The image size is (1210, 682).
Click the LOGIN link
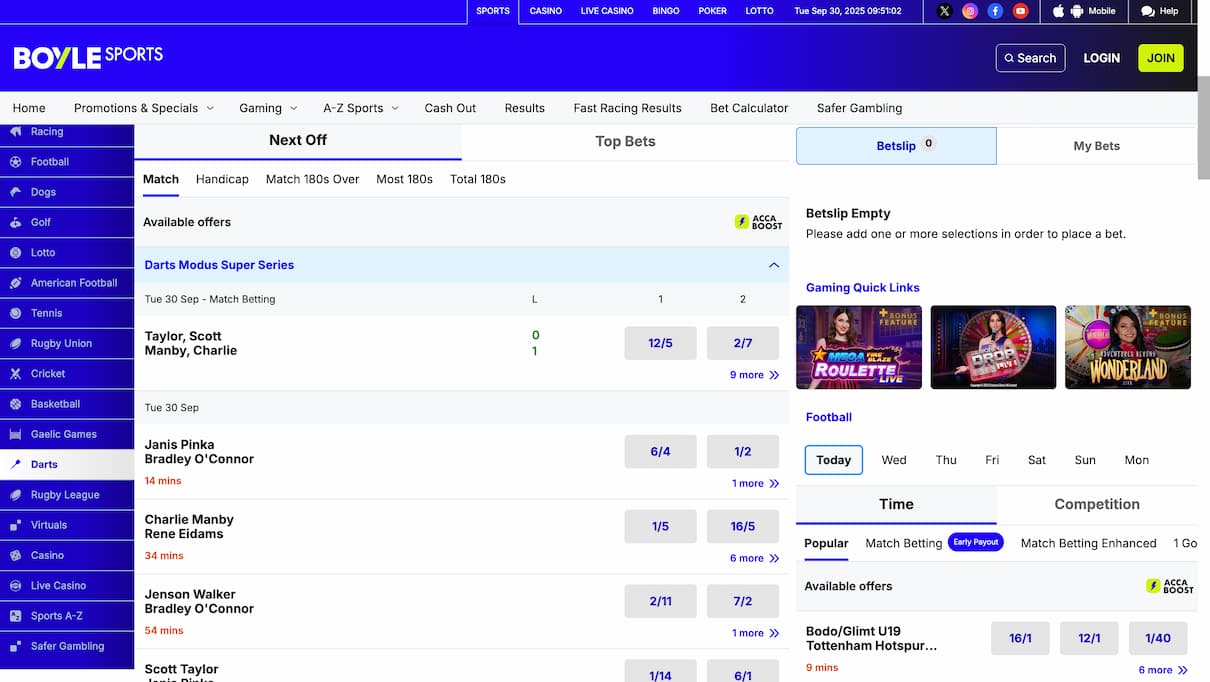[1101, 58]
